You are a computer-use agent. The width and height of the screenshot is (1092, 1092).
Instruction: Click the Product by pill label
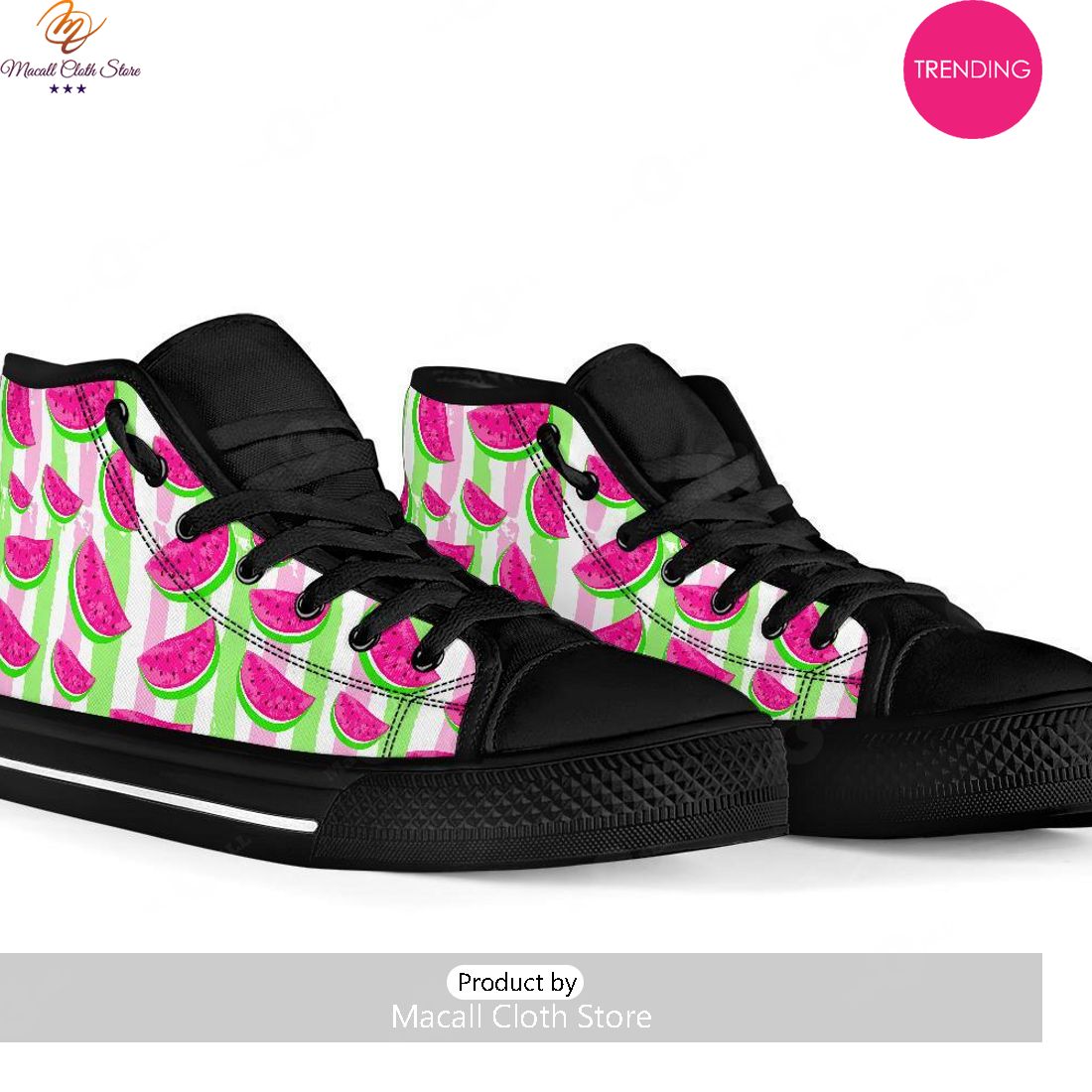pyautogui.click(x=515, y=982)
